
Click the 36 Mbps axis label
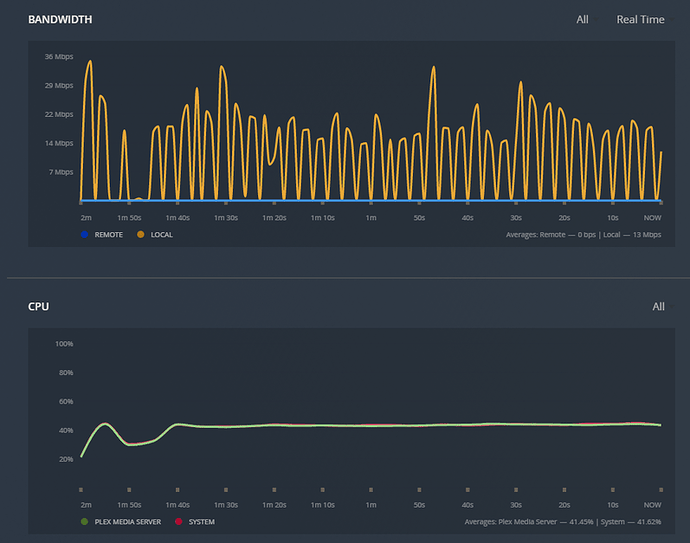click(x=59, y=57)
